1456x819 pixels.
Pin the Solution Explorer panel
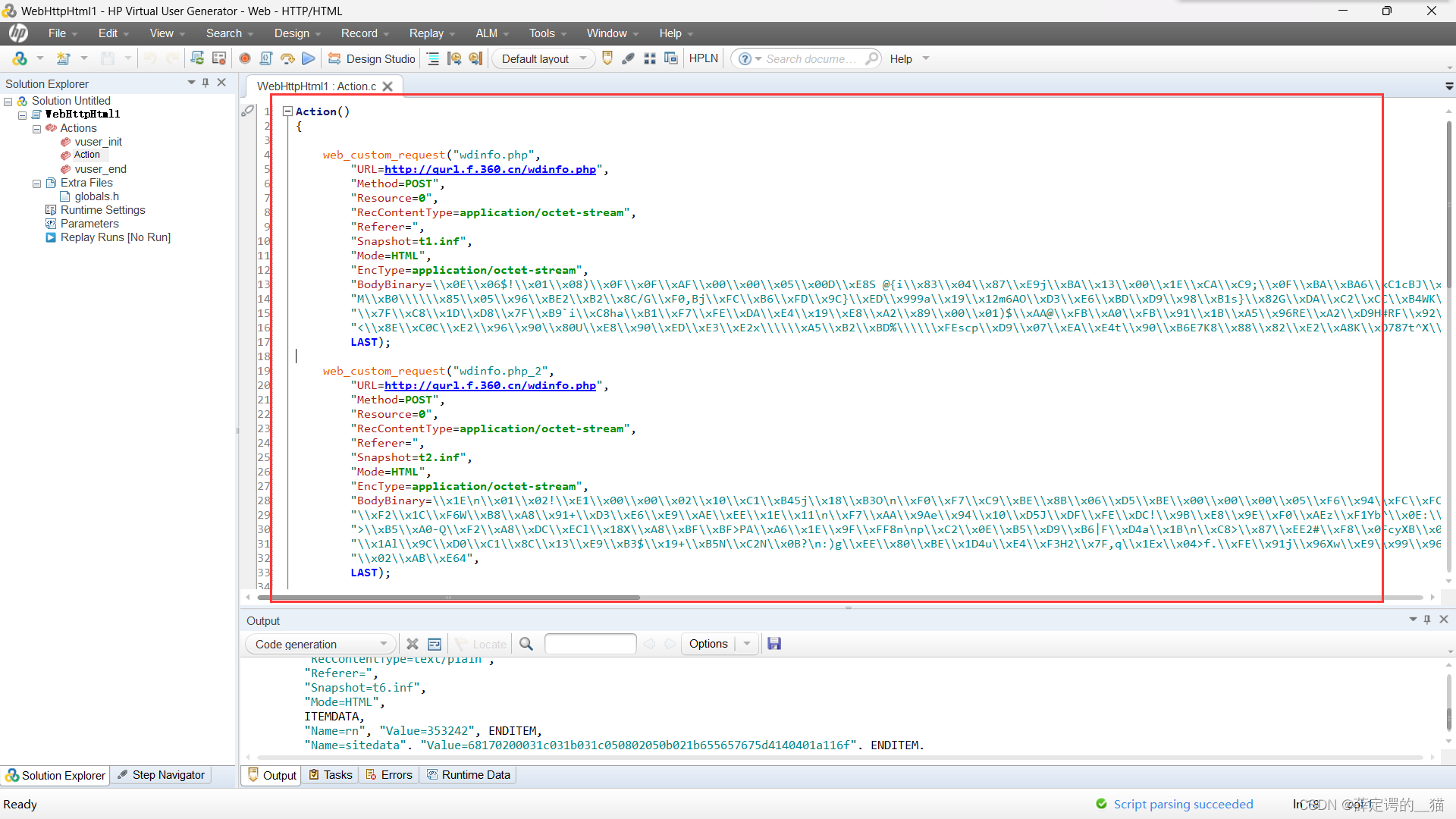click(206, 83)
